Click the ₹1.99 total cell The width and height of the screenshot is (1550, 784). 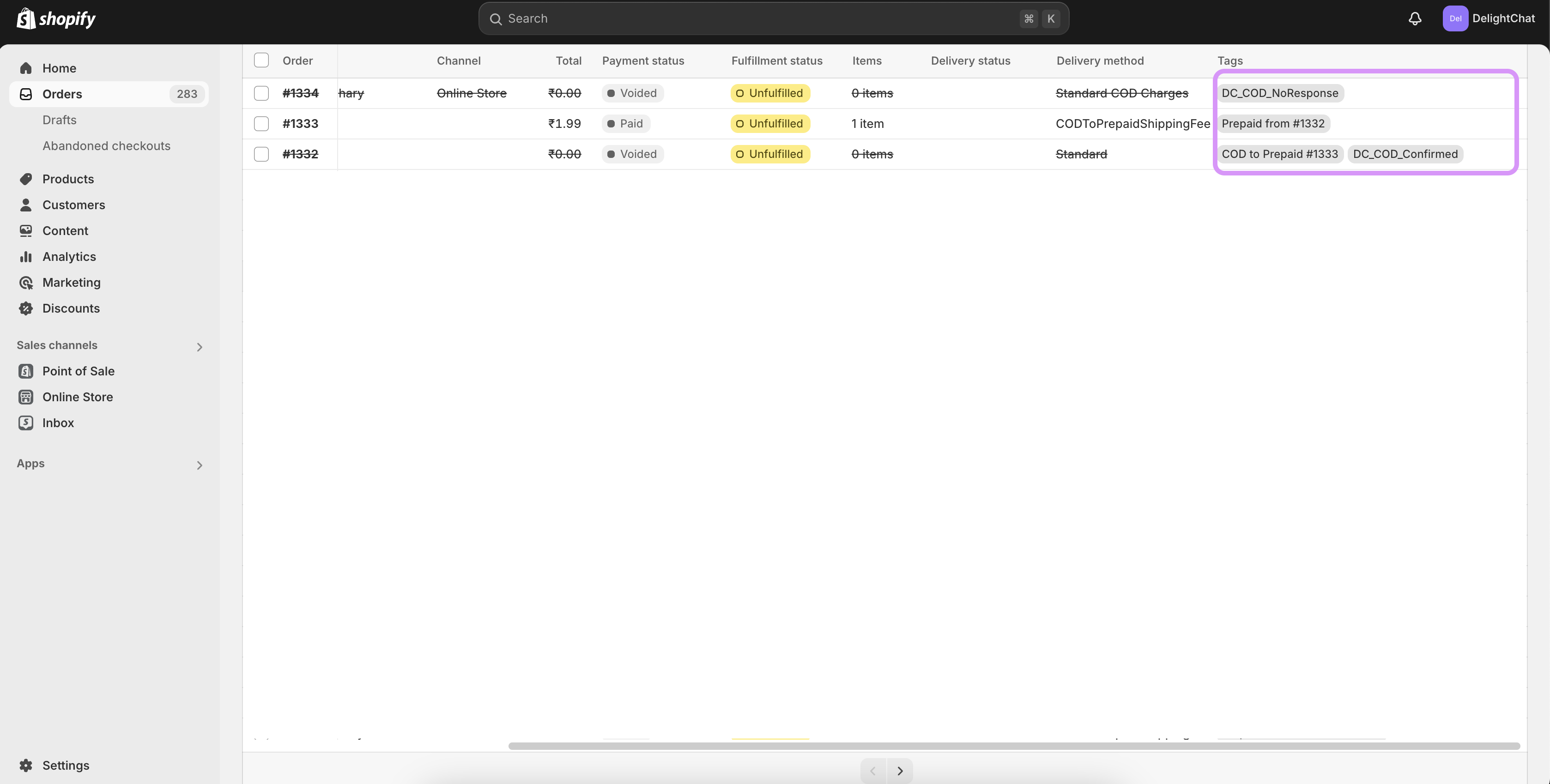pyautogui.click(x=564, y=123)
